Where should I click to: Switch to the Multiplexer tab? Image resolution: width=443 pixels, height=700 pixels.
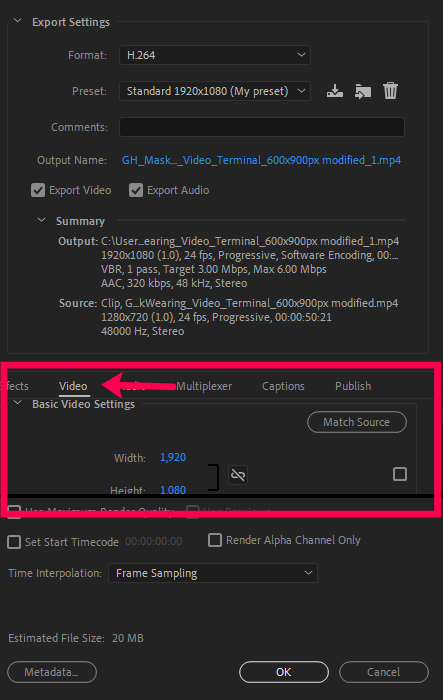pos(204,386)
